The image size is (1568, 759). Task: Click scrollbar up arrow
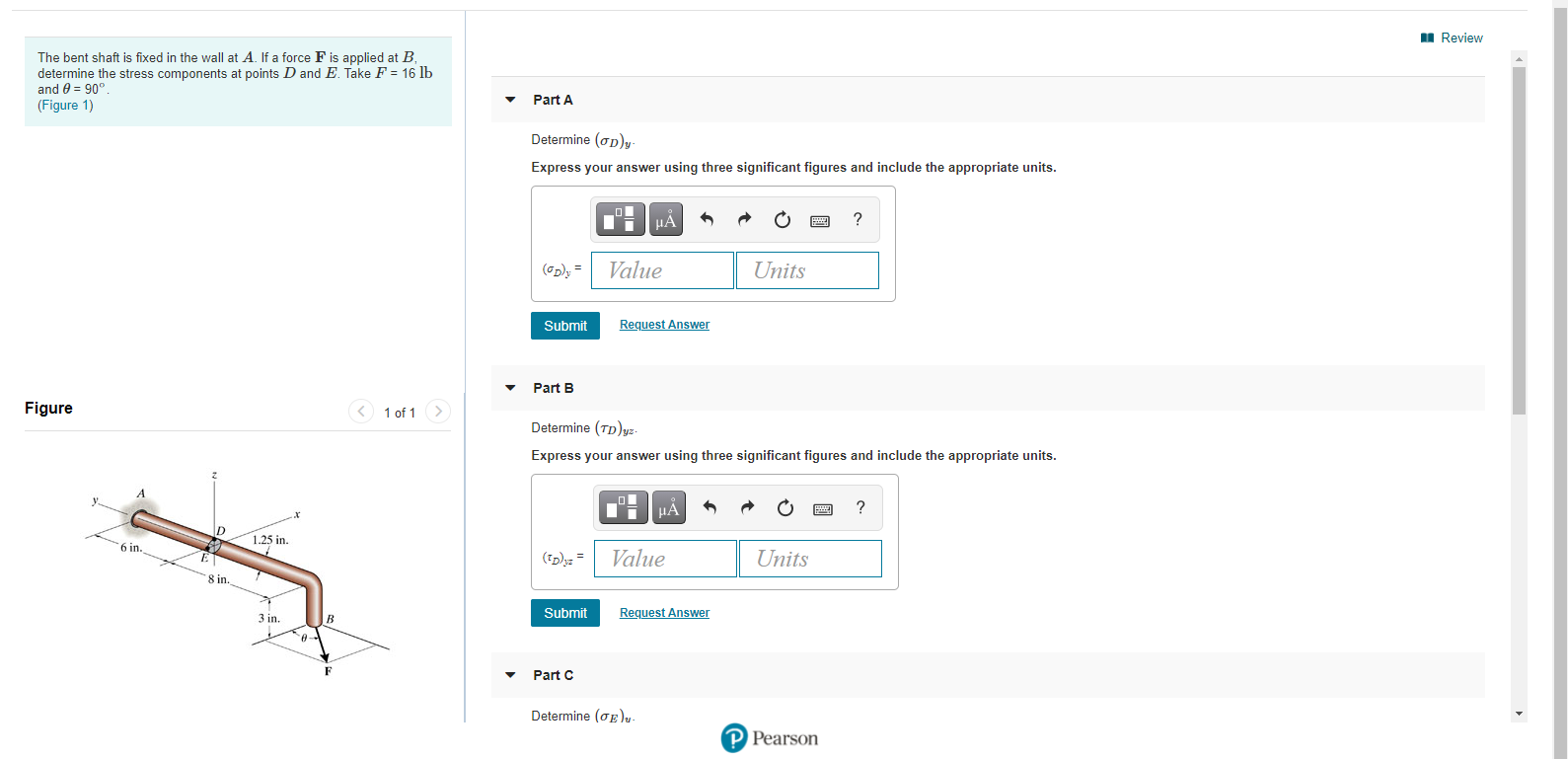(x=1520, y=59)
